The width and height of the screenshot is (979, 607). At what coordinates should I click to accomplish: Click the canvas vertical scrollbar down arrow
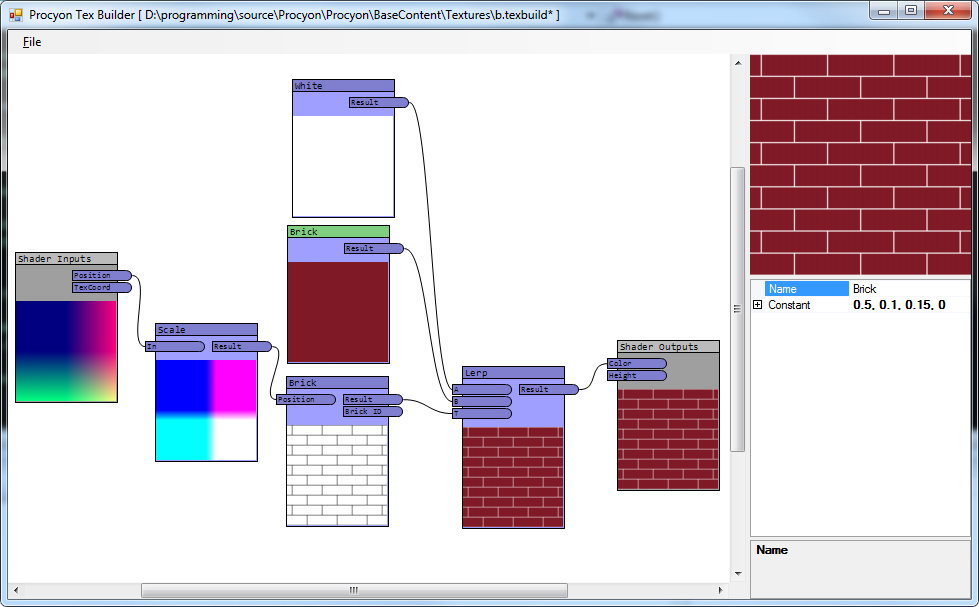click(739, 574)
